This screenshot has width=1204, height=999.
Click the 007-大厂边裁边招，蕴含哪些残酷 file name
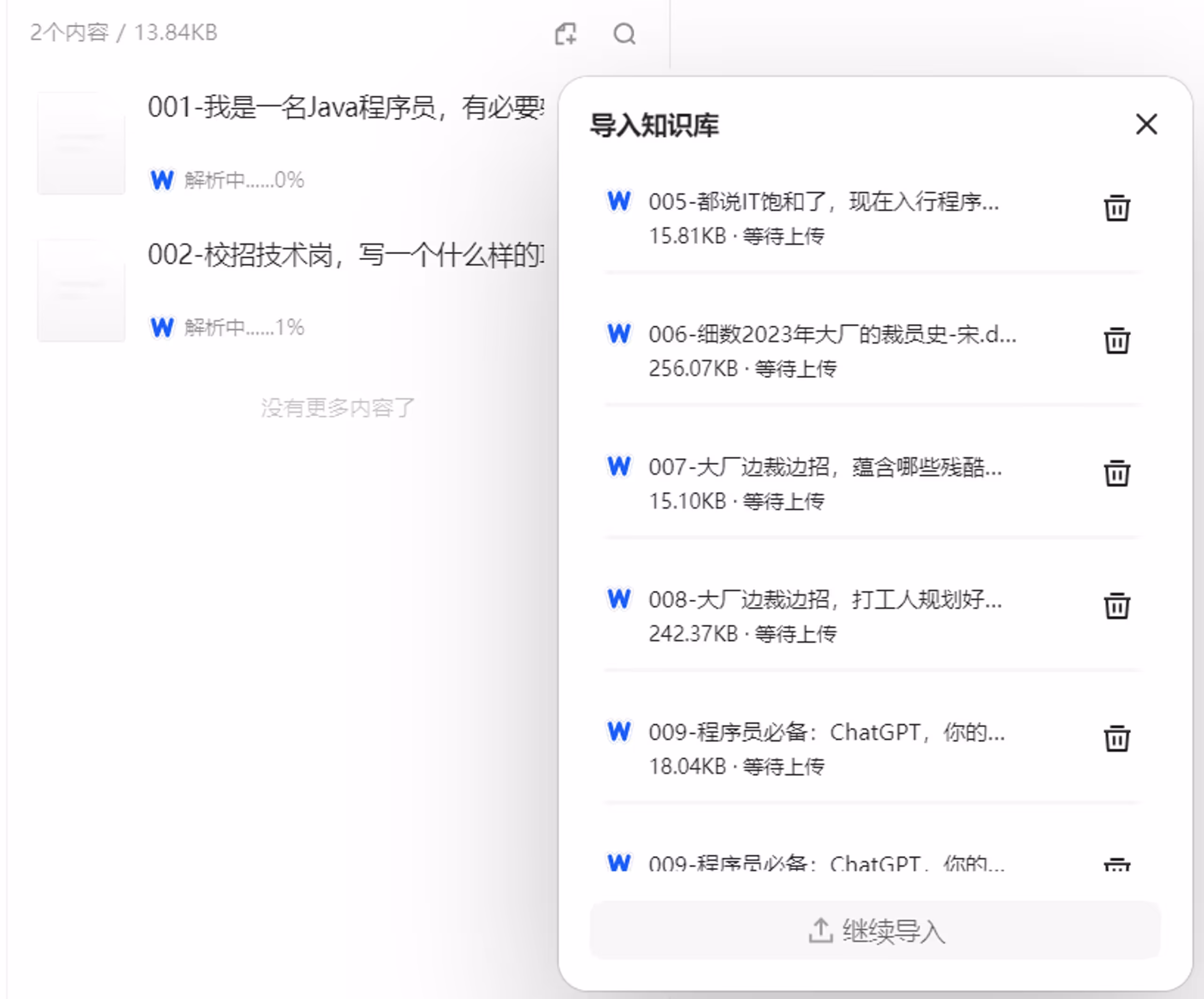(825, 468)
